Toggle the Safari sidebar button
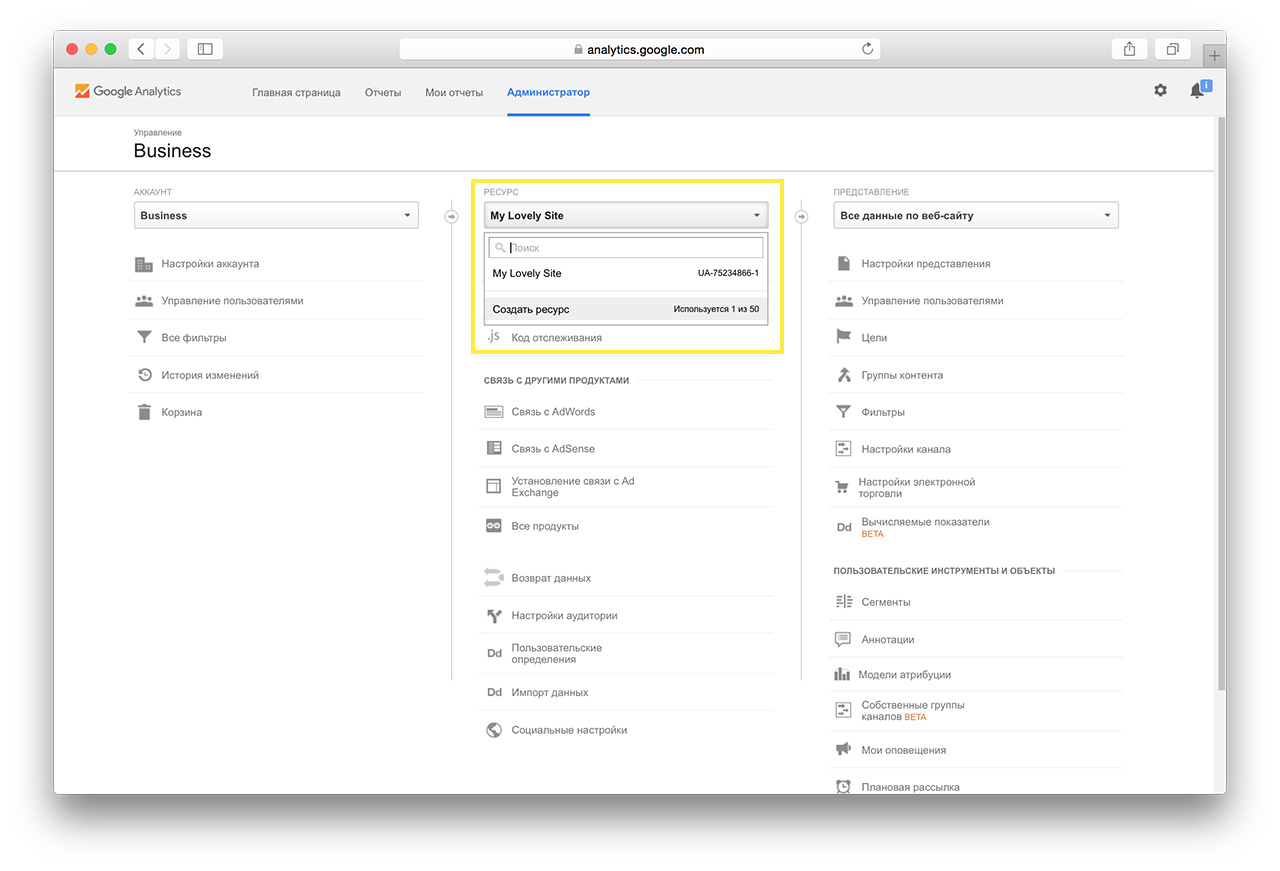The height and width of the screenshot is (871, 1280). (x=205, y=49)
